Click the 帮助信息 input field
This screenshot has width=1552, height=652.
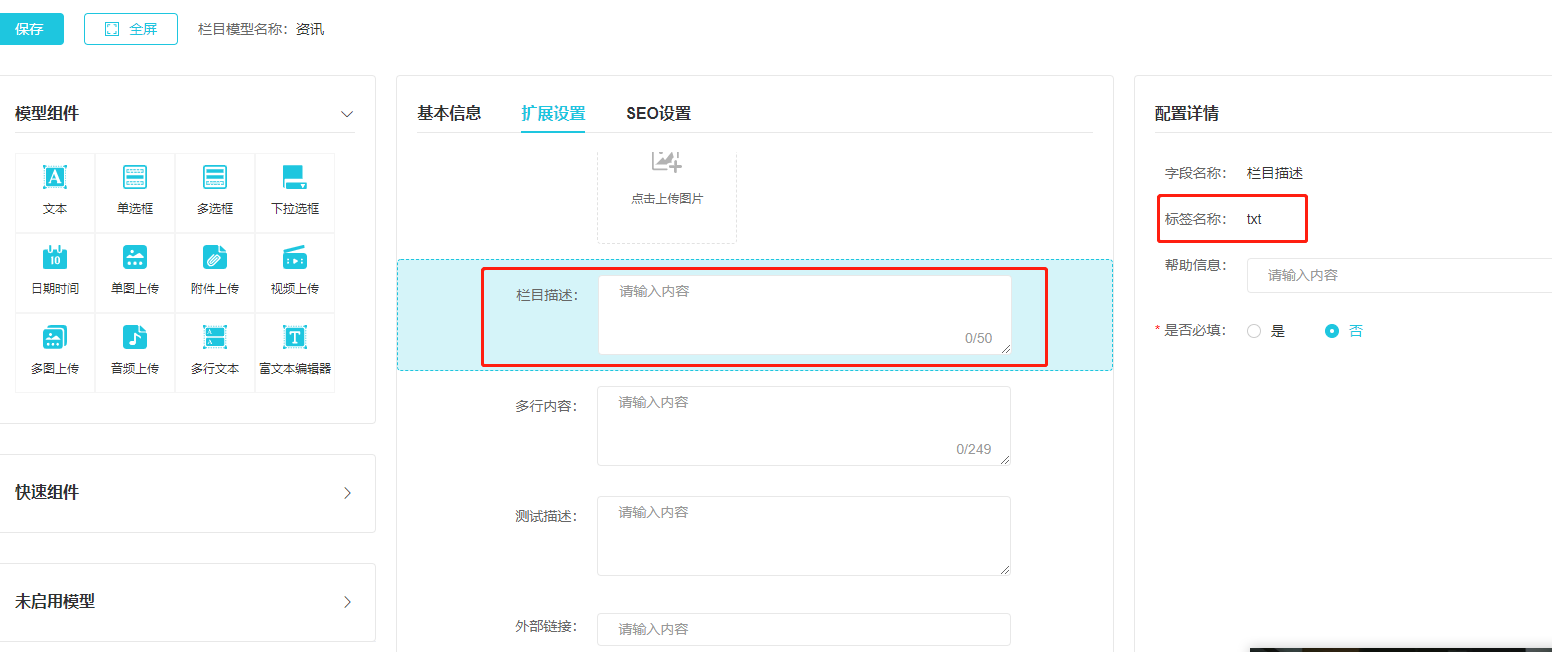pos(1400,275)
